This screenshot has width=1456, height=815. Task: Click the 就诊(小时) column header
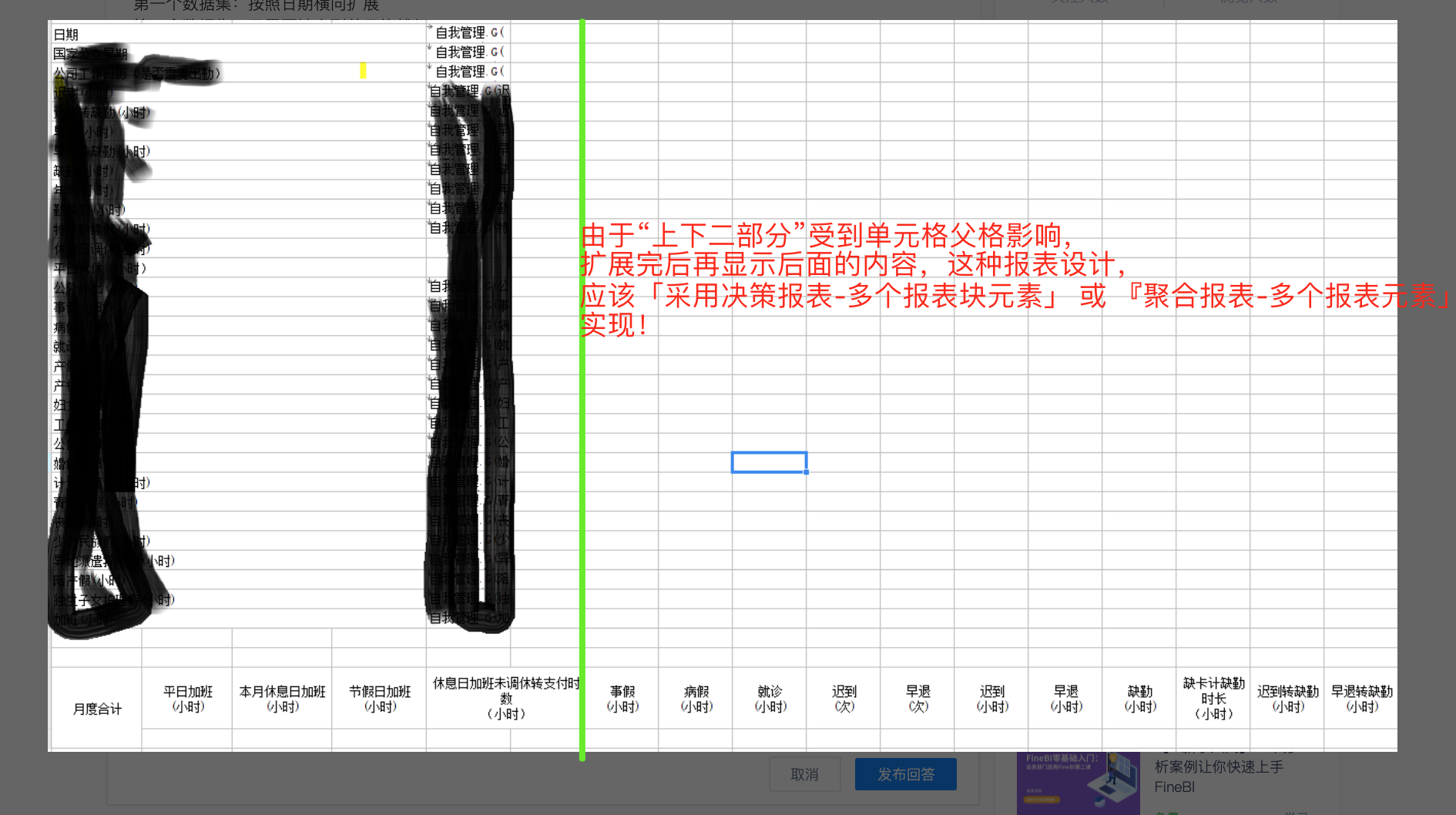(770, 699)
